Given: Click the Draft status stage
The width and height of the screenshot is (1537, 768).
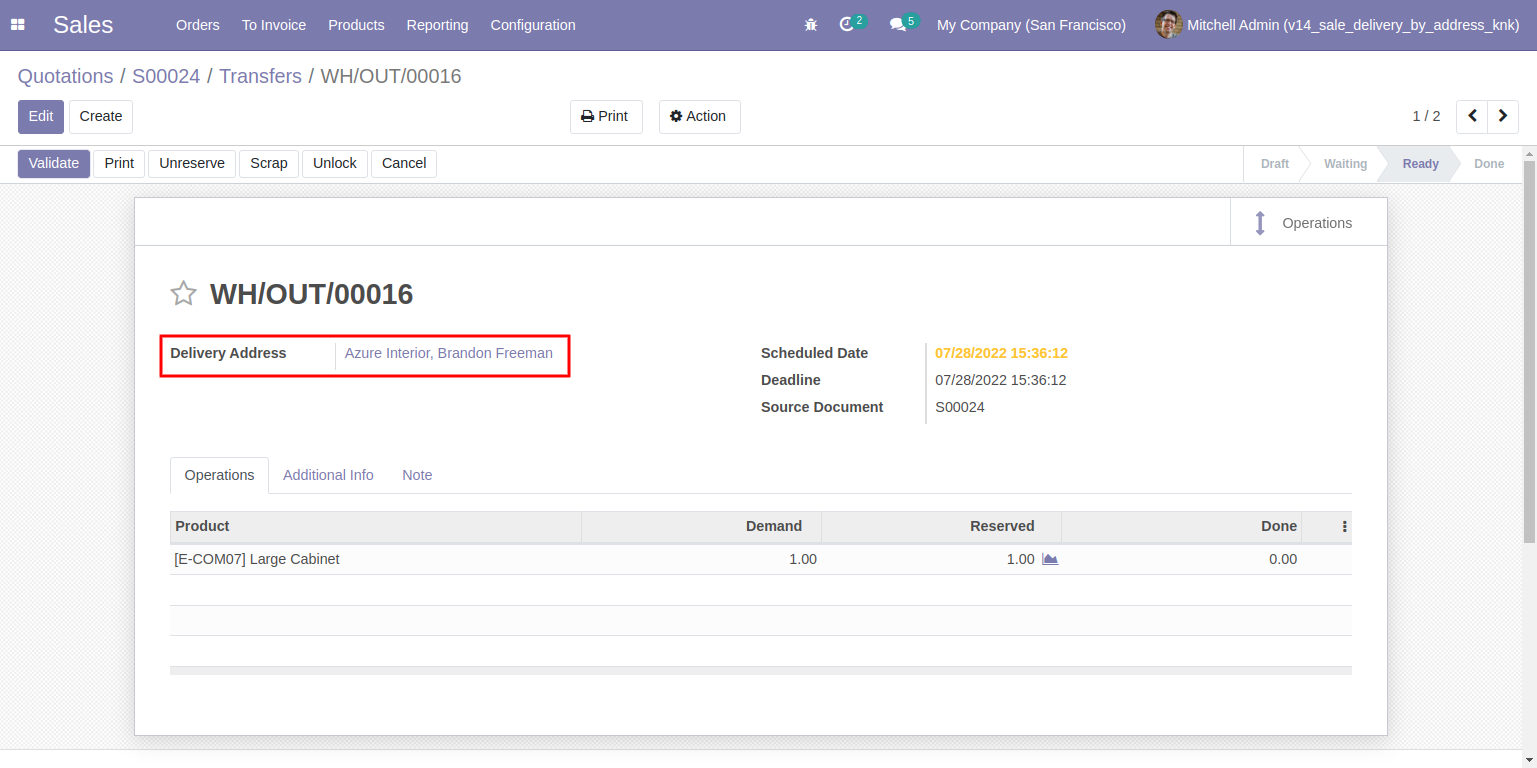Looking at the screenshot, I should (1274, 164).
